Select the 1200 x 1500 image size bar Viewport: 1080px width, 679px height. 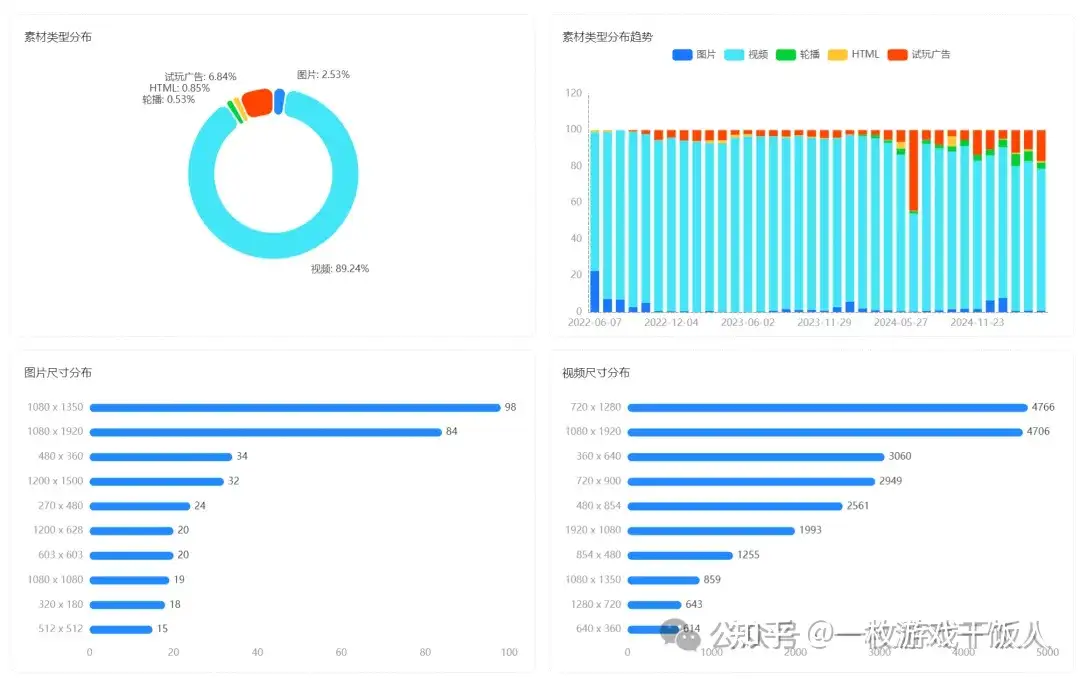click(156, 481)
